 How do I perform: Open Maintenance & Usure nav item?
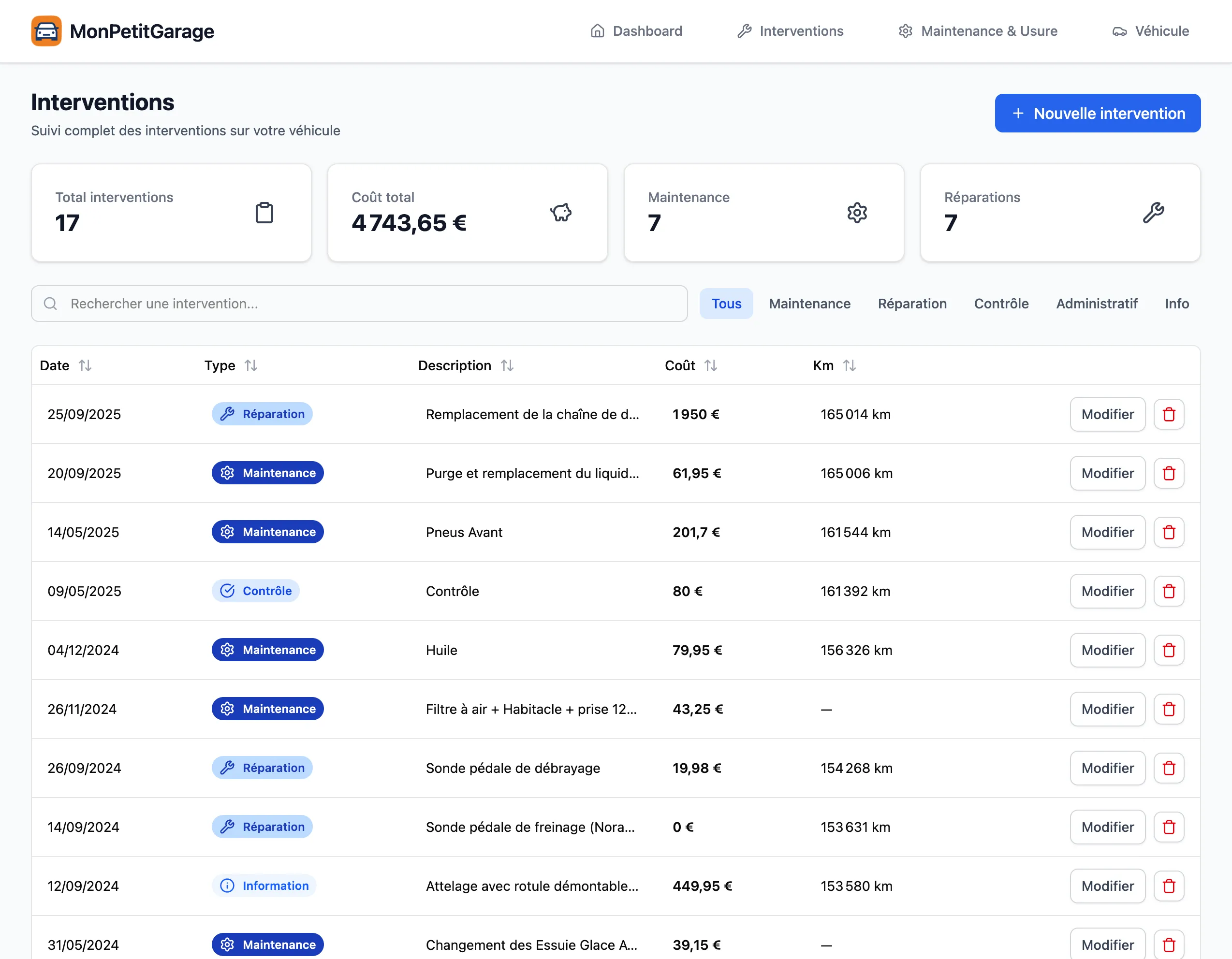click(x=978, y=31)
